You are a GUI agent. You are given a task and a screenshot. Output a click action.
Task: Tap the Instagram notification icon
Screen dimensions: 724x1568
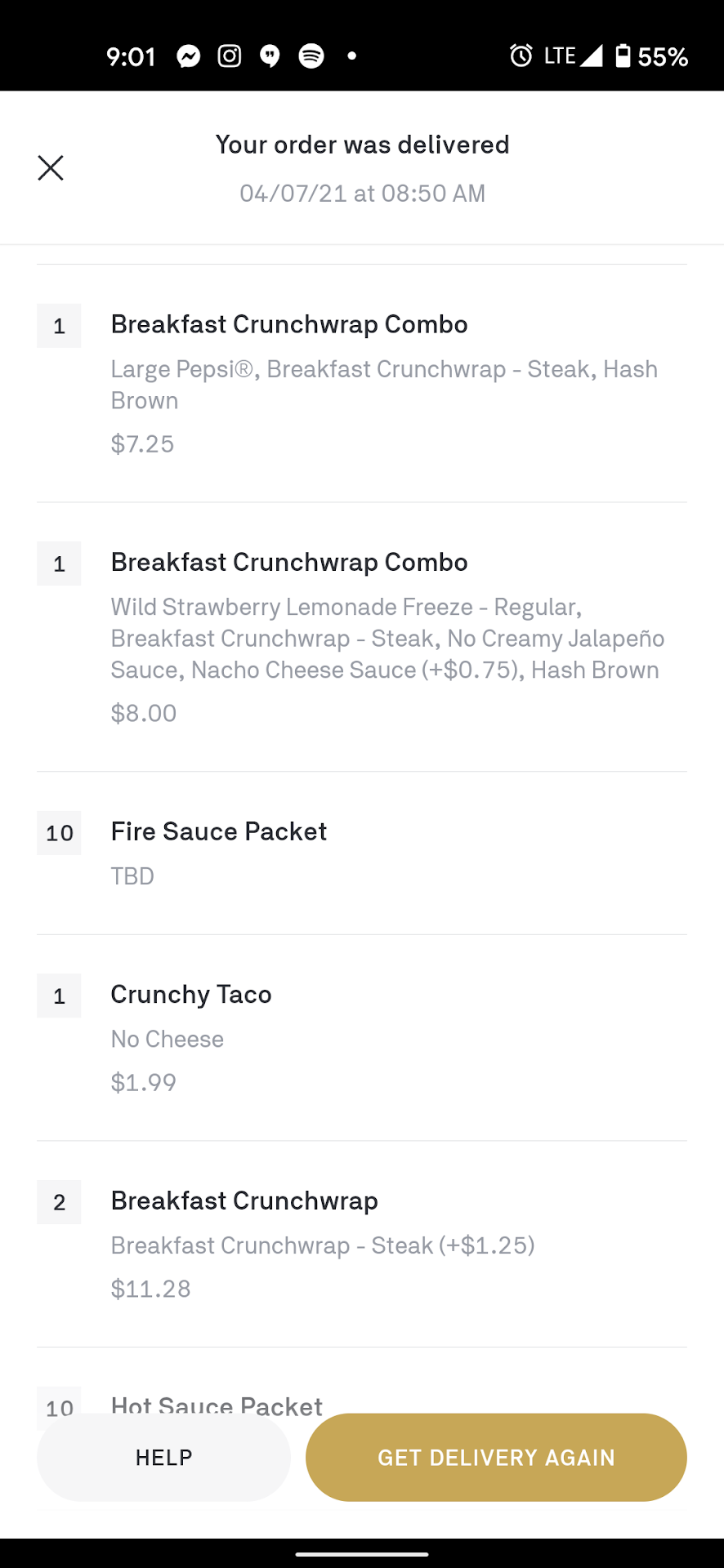point(230,56)
